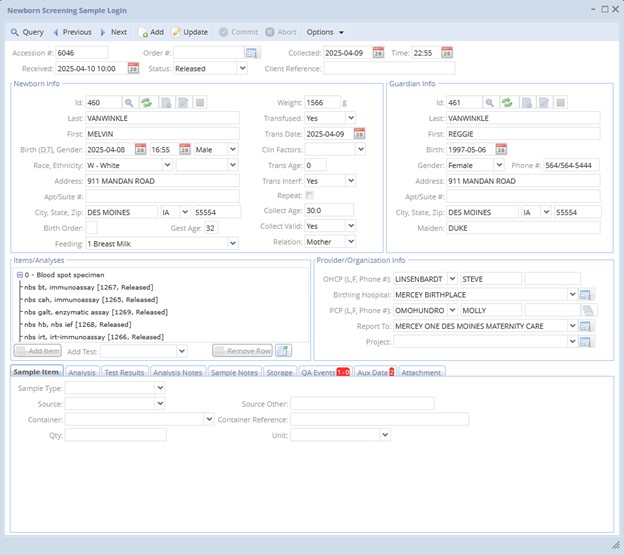Open Trans Date calendar picker
This screenshot has height=555, width=624.
point(359,134)
